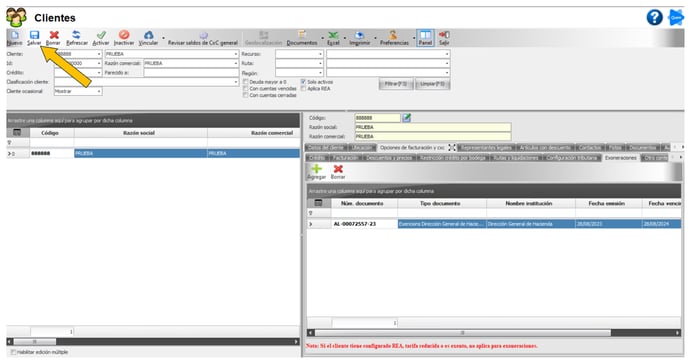Click the edit icon beside Código field
The width and height of the screenshot is (688, 361).
coord(407,118)
